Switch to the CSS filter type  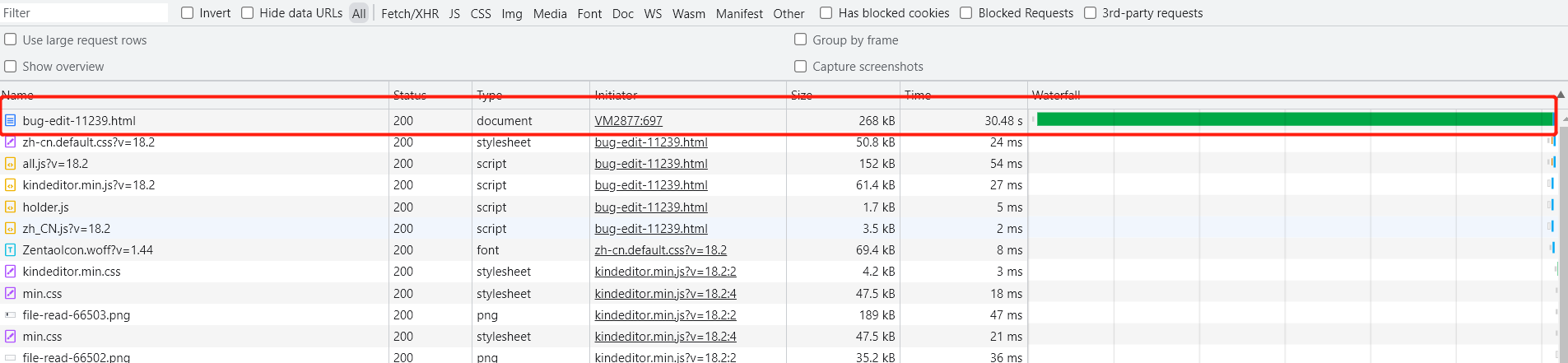481,13
